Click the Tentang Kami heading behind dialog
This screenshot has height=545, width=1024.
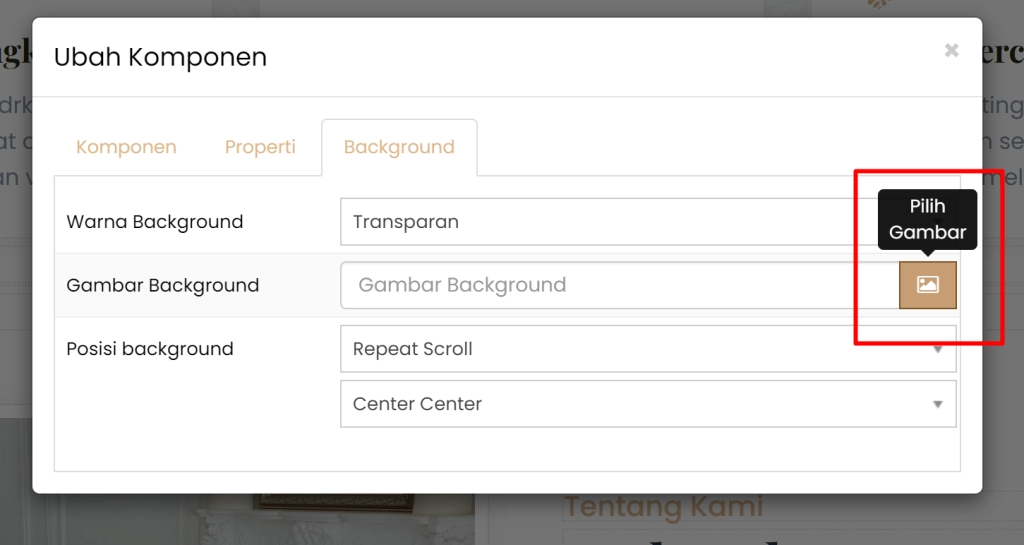tap(663, 507)
